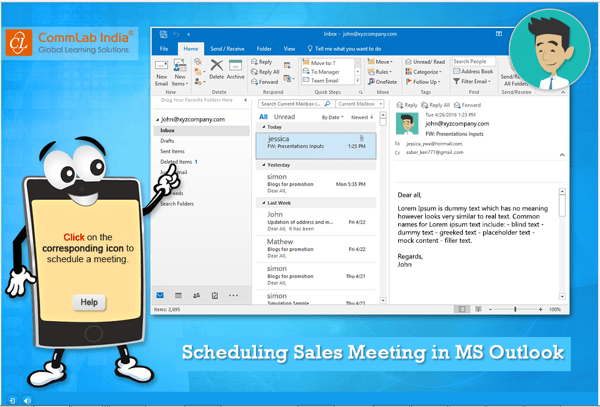
Task: Click the Reply with Meeting icon
Action: pos(287,65)
